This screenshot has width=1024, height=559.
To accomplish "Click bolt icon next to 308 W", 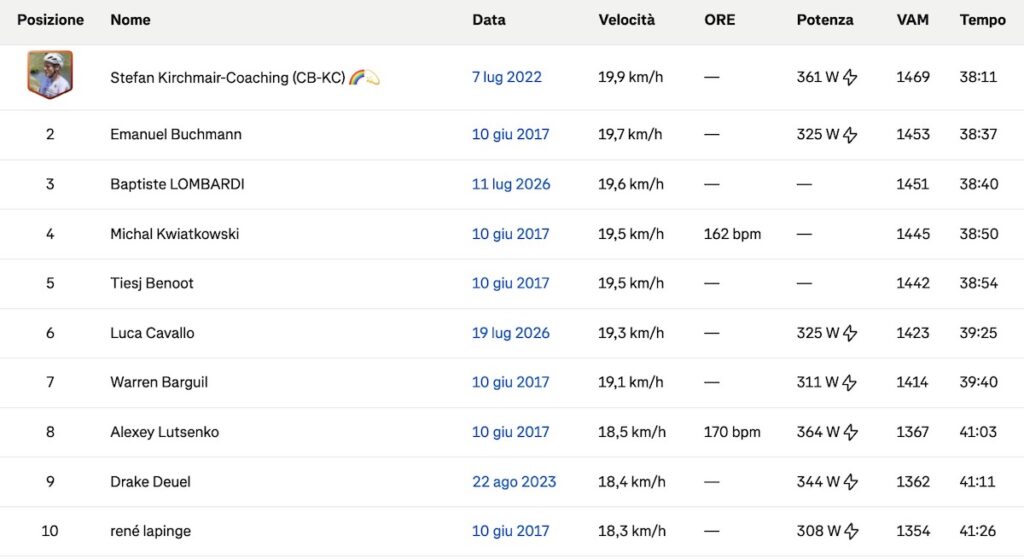I will [851, 532].
